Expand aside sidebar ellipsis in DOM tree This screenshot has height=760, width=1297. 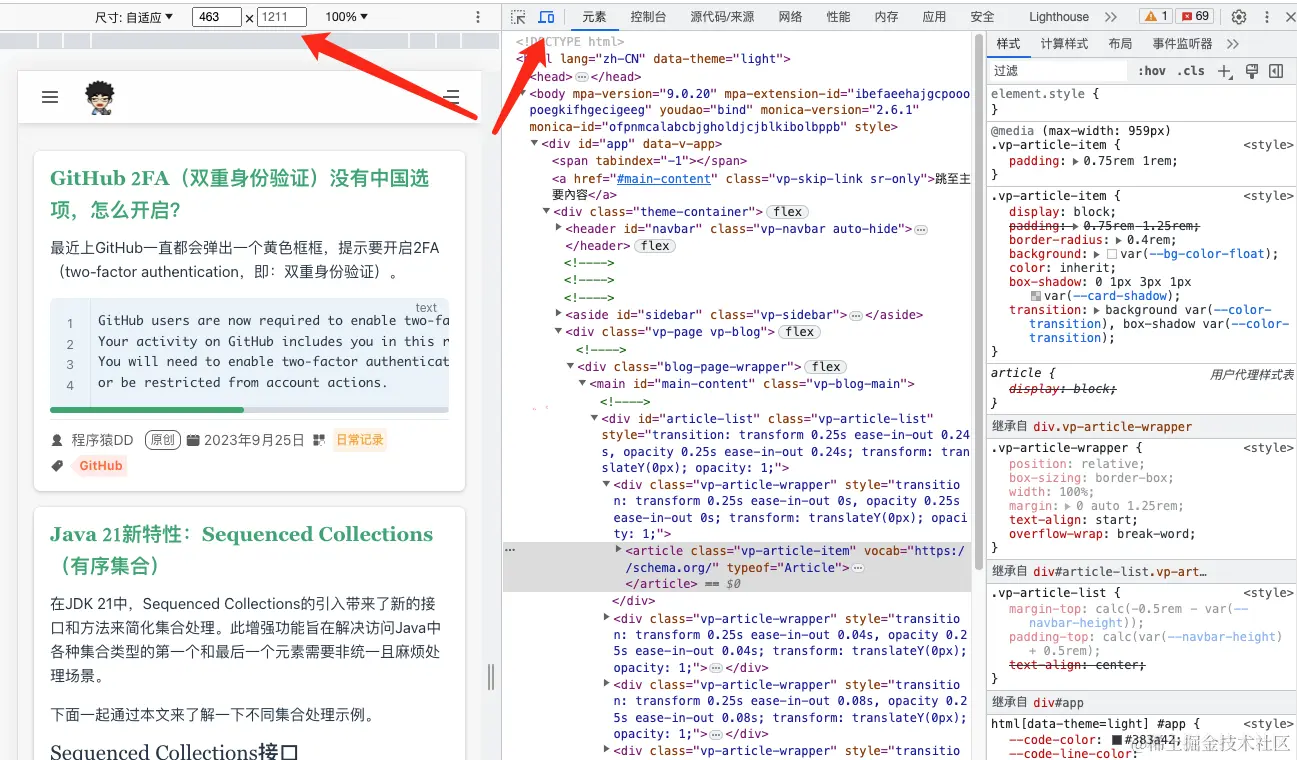(x=856, y=315)
